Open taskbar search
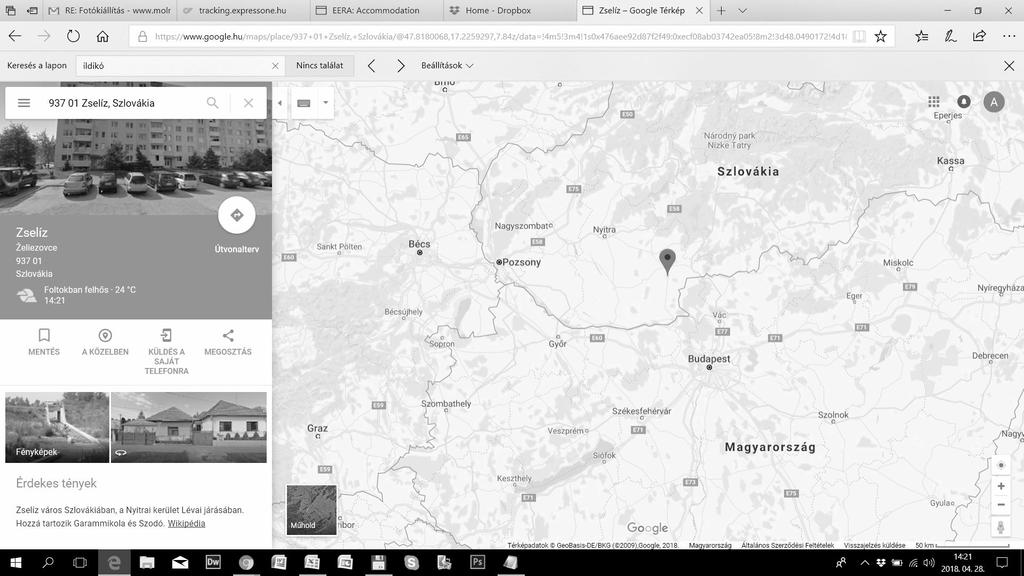The height and width of the screenshot is (576, 1024). 48,562
